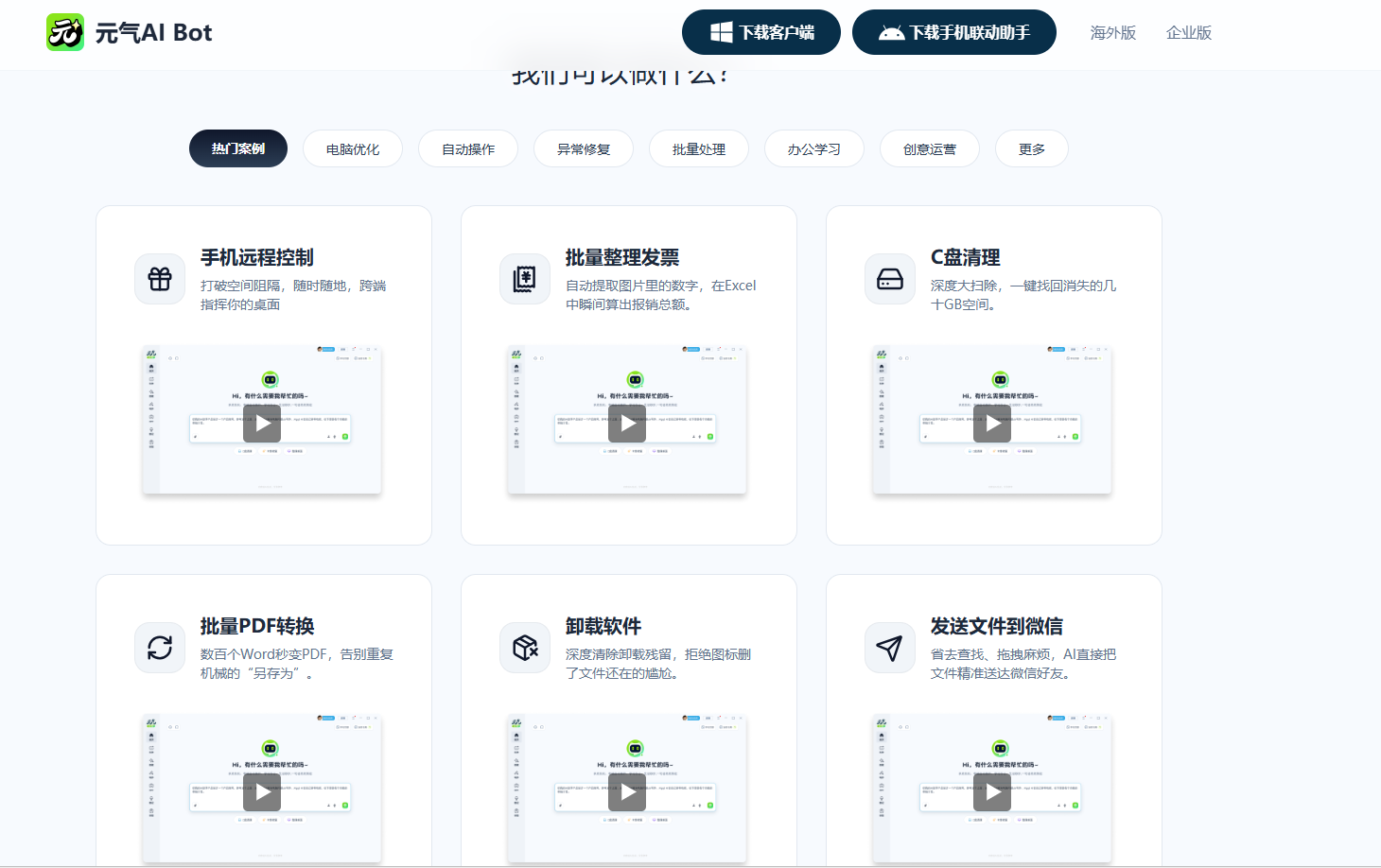Select the refresh icon on 批量PDF转换 card

tap(160, 647)
